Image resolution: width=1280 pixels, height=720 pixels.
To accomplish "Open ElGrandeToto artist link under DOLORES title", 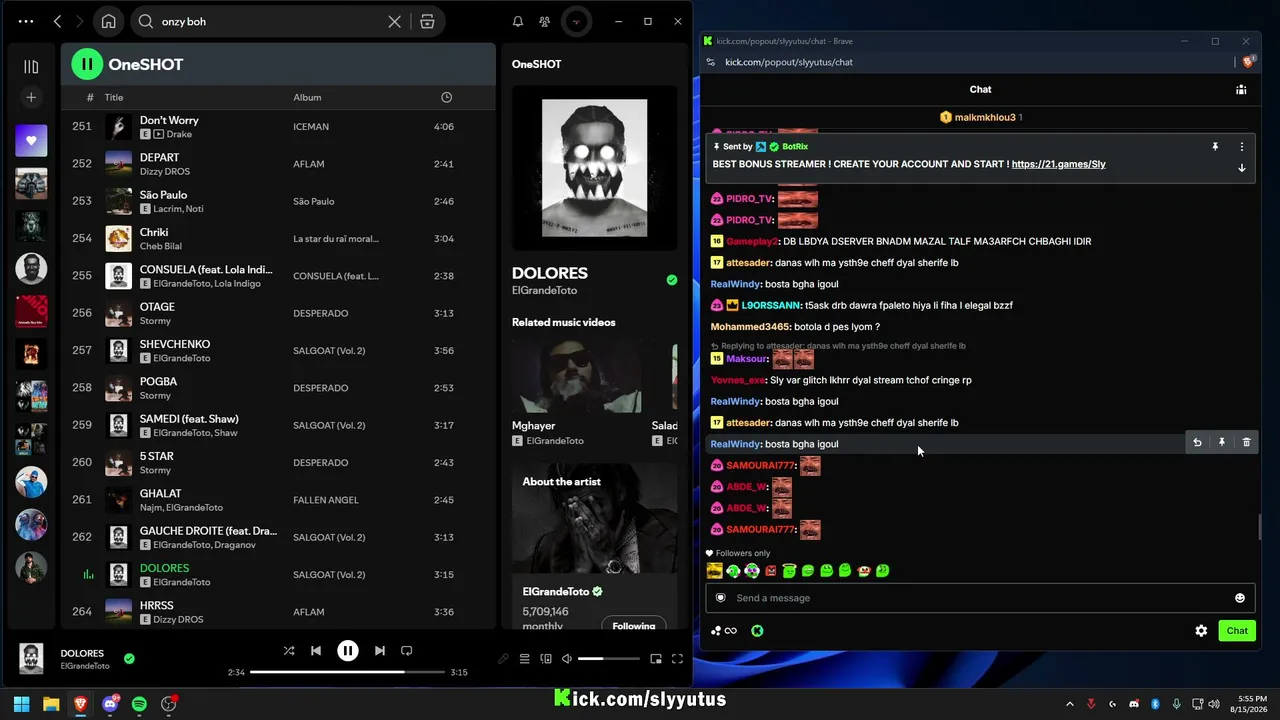I will 544,291.
